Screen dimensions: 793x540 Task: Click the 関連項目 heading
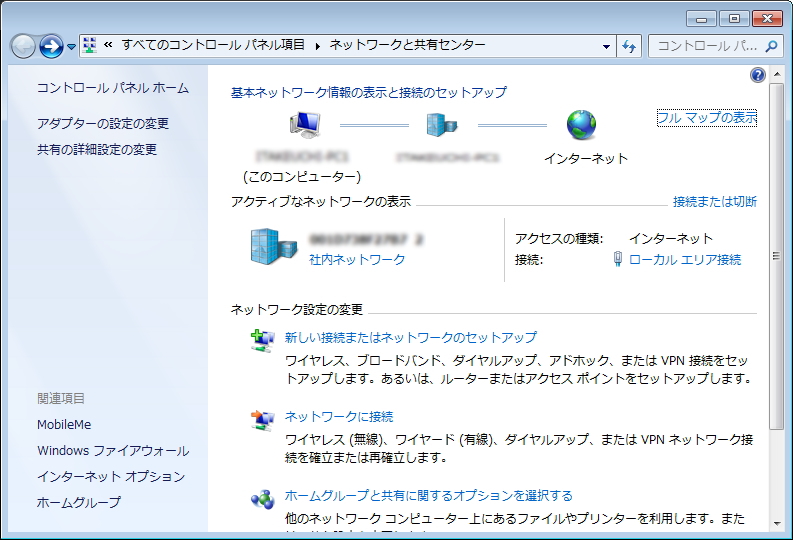click(61, 398)
